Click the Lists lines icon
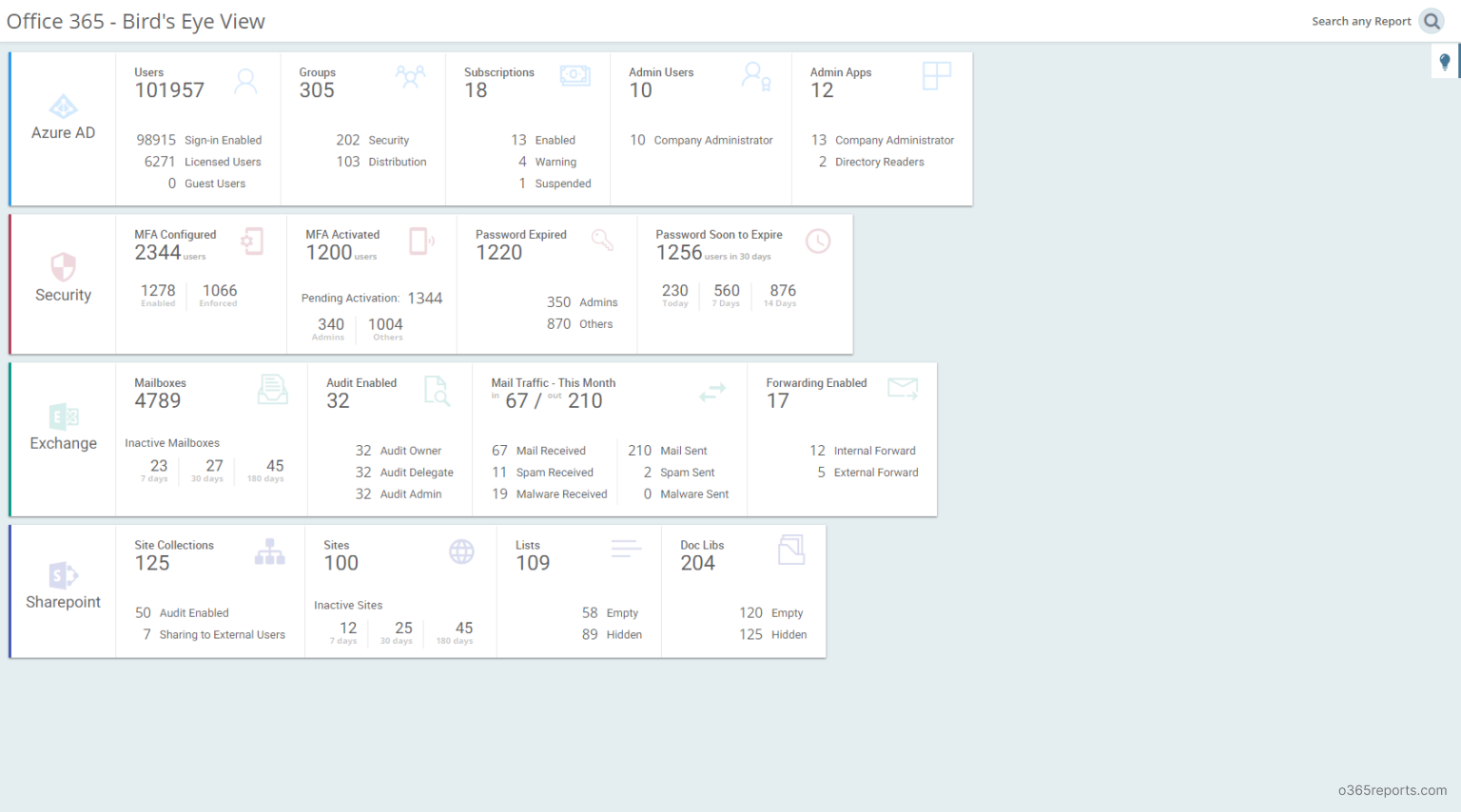This screenshot has height=812, width=1461. coord(626,549)
